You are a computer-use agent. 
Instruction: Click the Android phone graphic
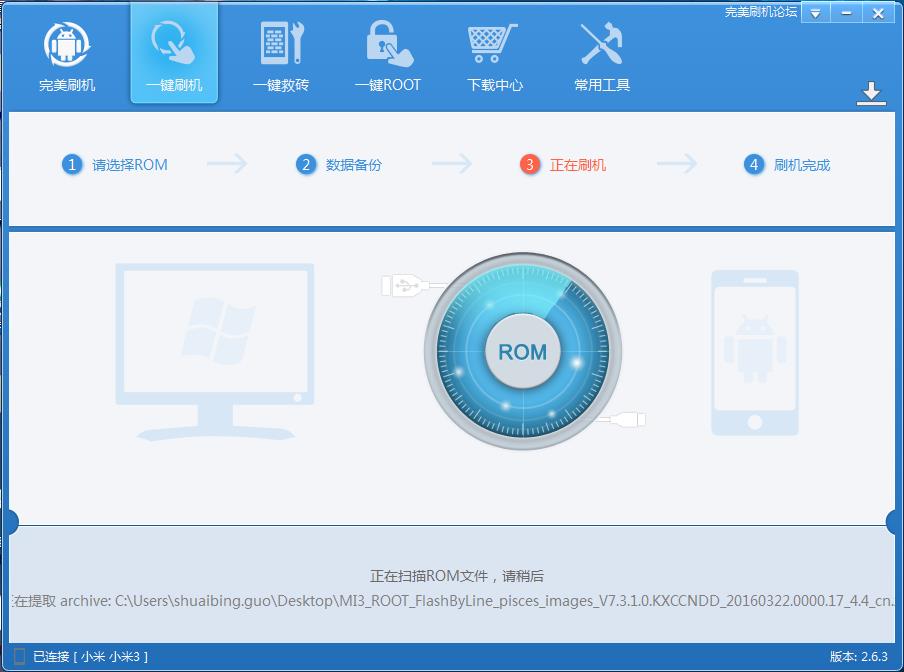pyautogui.click(x=754, y=352)
